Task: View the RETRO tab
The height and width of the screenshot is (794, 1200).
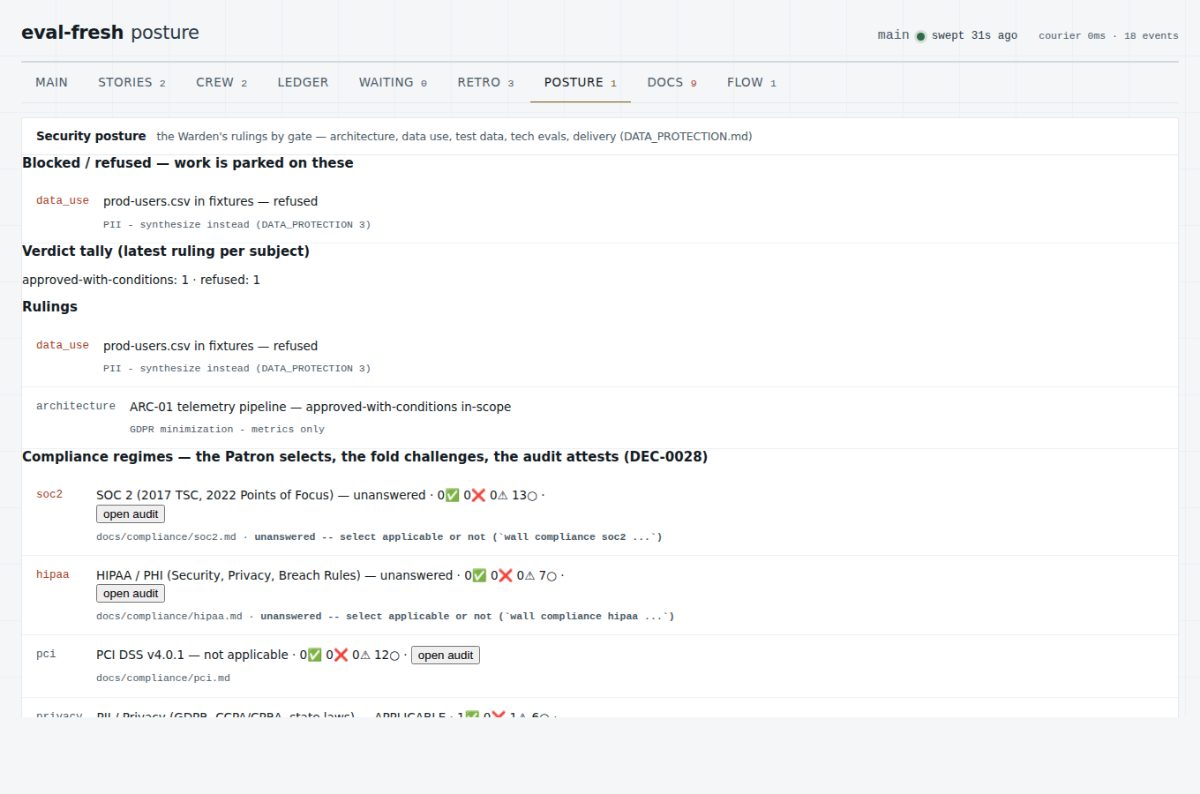Action: (x=486, y=82)
